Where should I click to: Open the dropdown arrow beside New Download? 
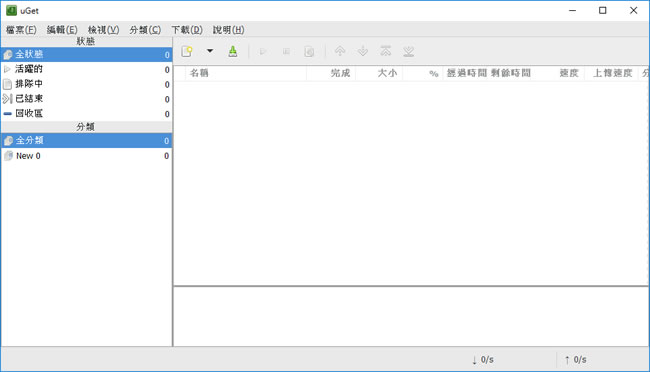coord(210,51)
